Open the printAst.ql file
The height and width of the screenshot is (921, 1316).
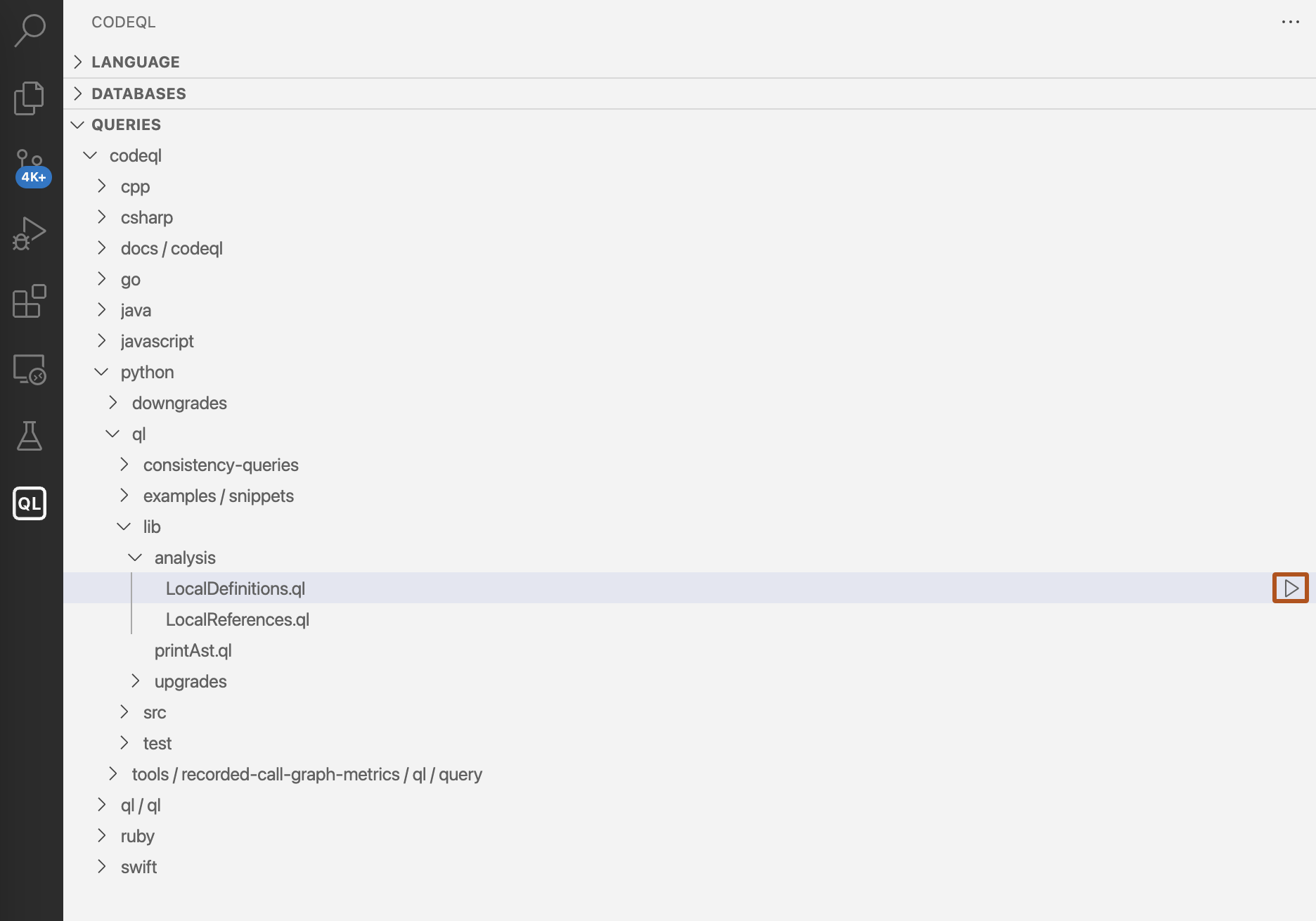193,650
